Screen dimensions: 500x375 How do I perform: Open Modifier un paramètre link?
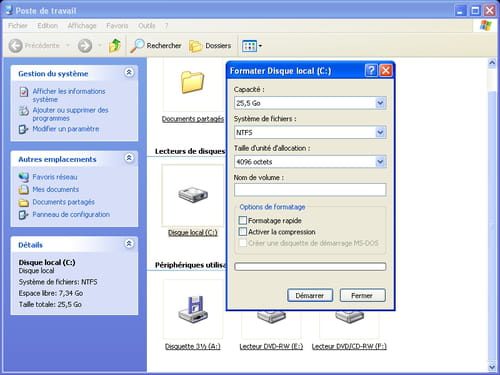click(66, 129)
